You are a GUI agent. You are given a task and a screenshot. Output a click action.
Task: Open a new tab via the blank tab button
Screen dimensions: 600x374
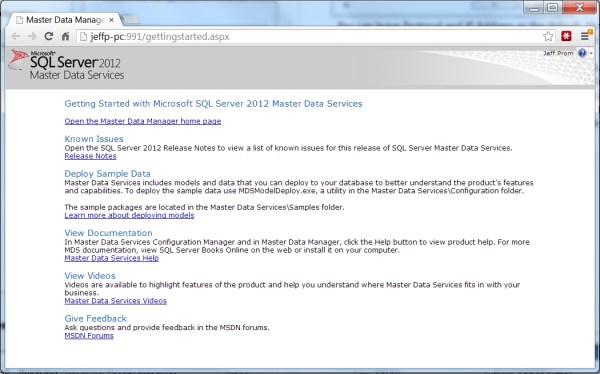(131, 20)
